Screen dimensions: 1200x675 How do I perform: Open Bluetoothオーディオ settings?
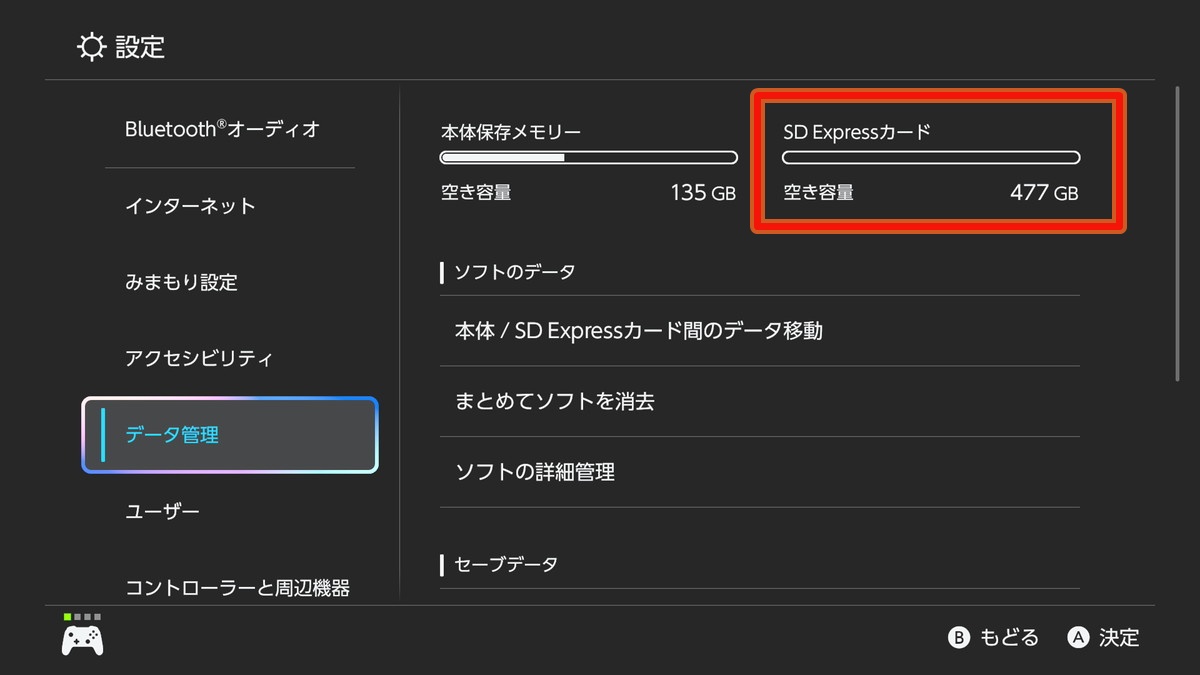pyautogui.click(x=222, y=129)
